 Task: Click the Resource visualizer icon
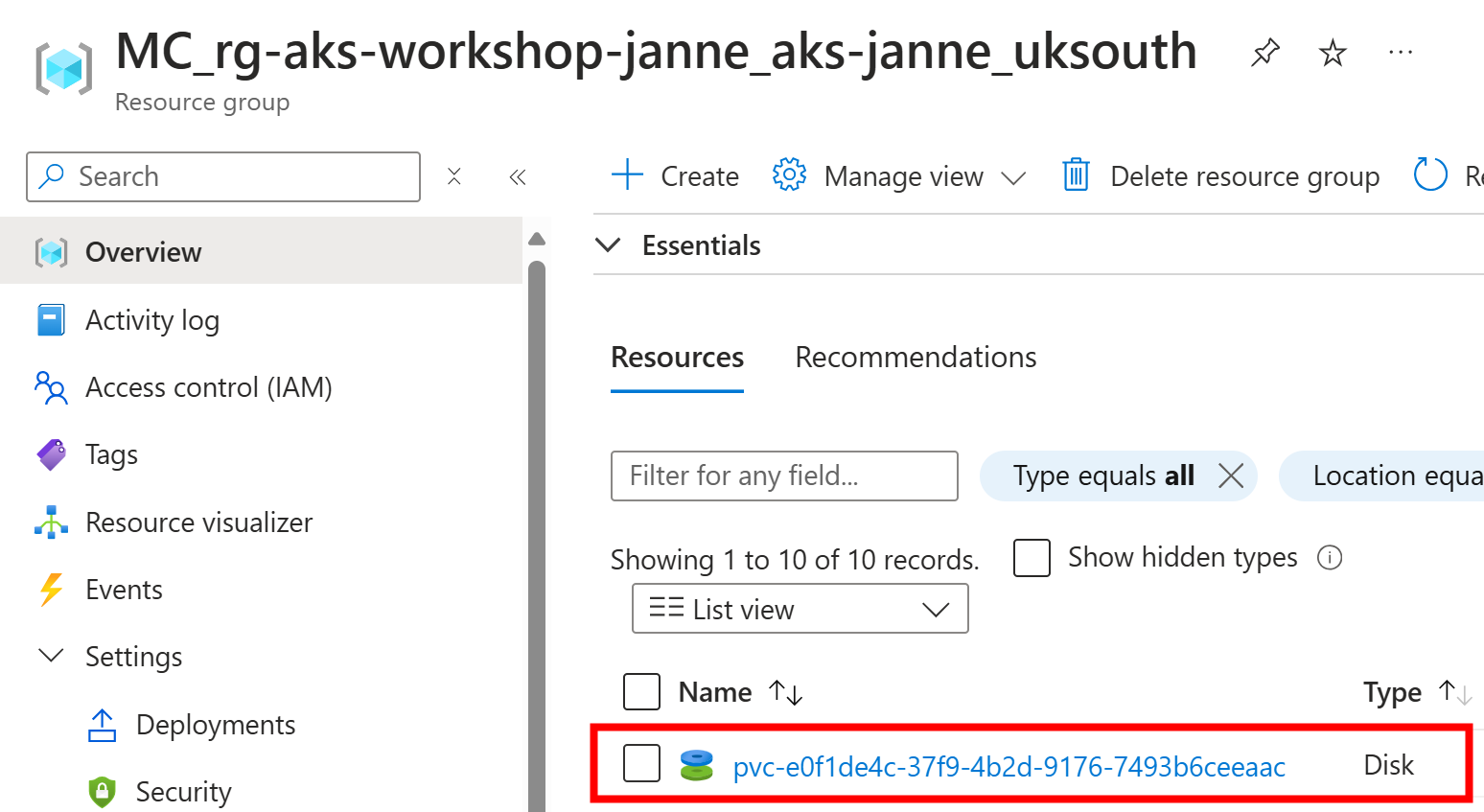[51, 522]
